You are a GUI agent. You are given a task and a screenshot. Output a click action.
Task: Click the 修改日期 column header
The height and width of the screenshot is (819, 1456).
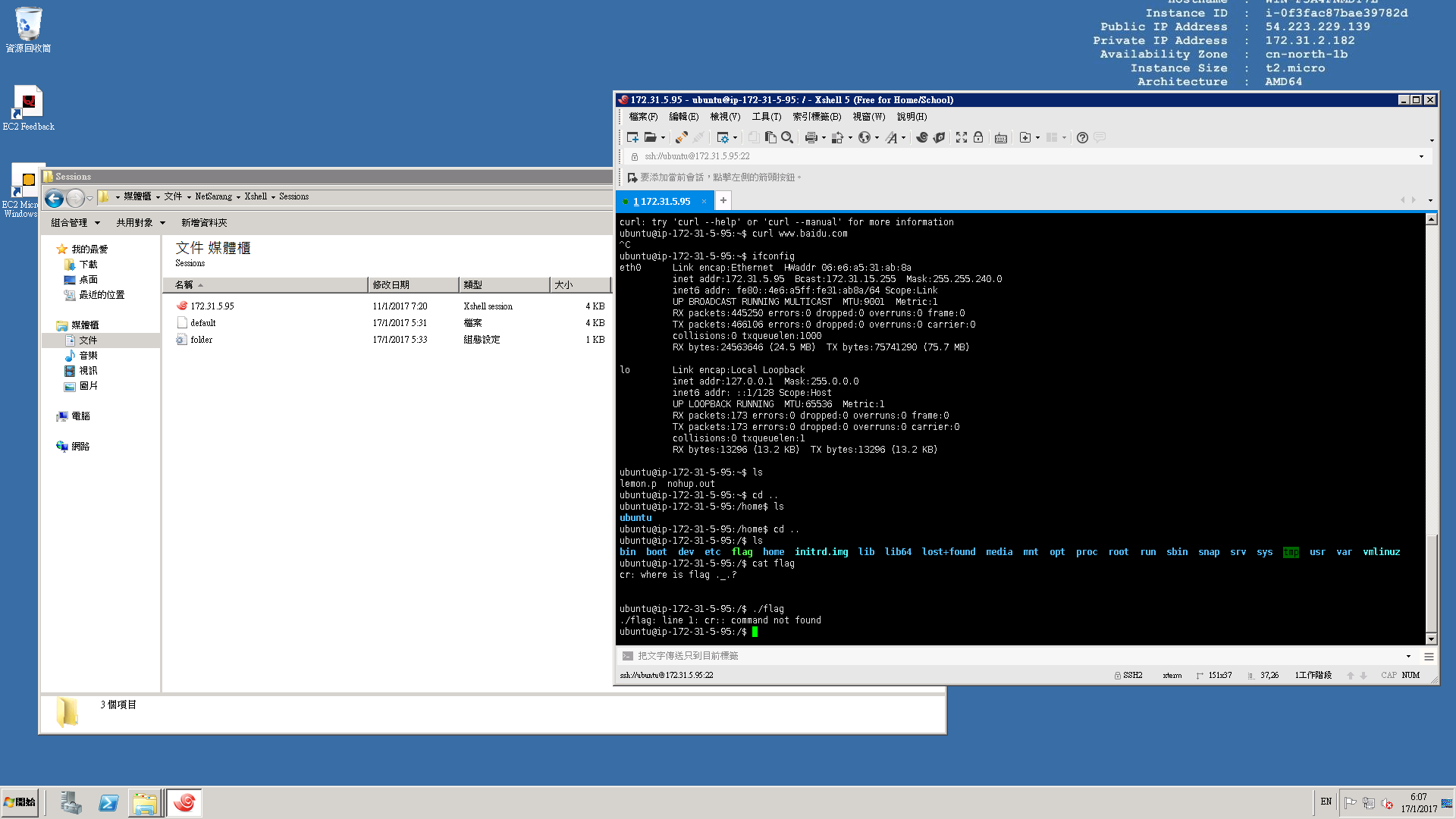(413, 285)
